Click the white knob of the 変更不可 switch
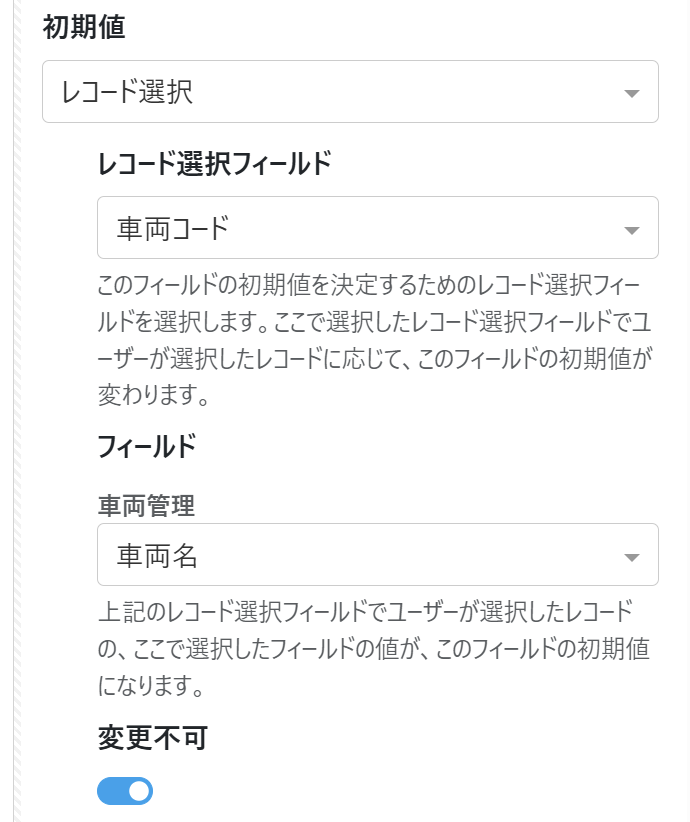690x822 pixels. pyautogui.click(x=139, y=792)
